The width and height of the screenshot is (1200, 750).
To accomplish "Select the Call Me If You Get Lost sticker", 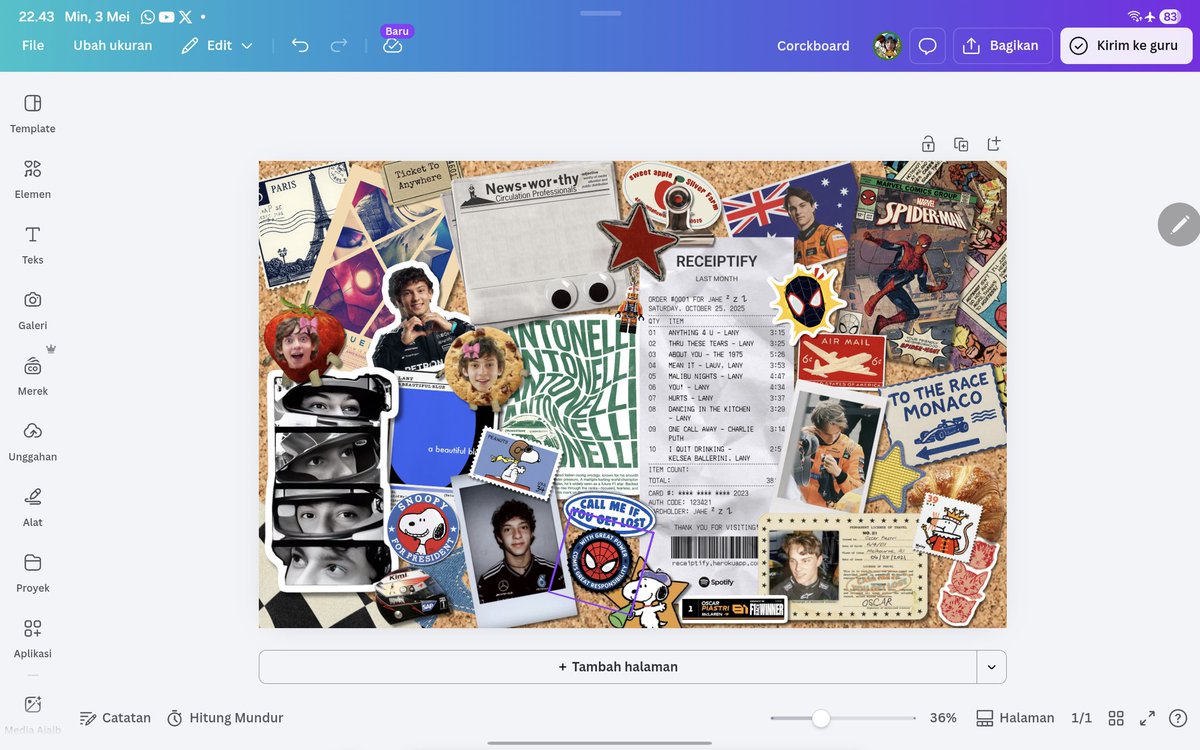I will pyautogui.click(x=610, y=513).
